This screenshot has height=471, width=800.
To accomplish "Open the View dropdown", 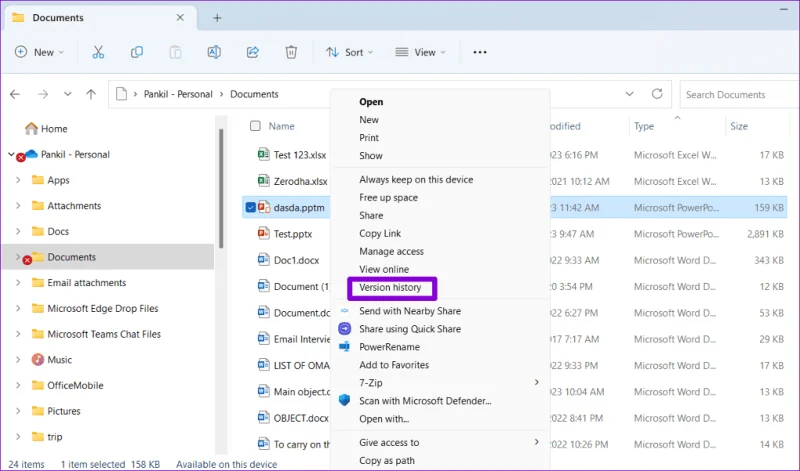I will coord(420,52).
